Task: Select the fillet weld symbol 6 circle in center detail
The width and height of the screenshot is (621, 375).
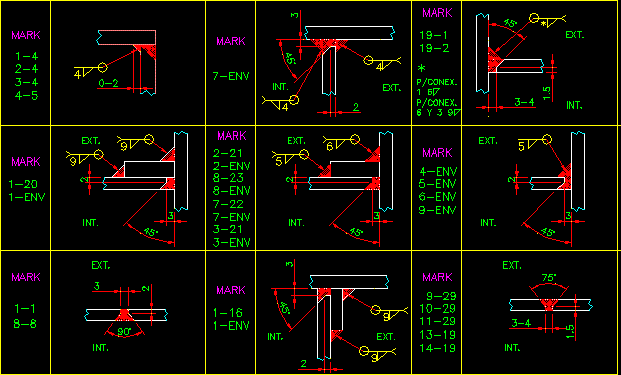Action: (x=355, y=139)
